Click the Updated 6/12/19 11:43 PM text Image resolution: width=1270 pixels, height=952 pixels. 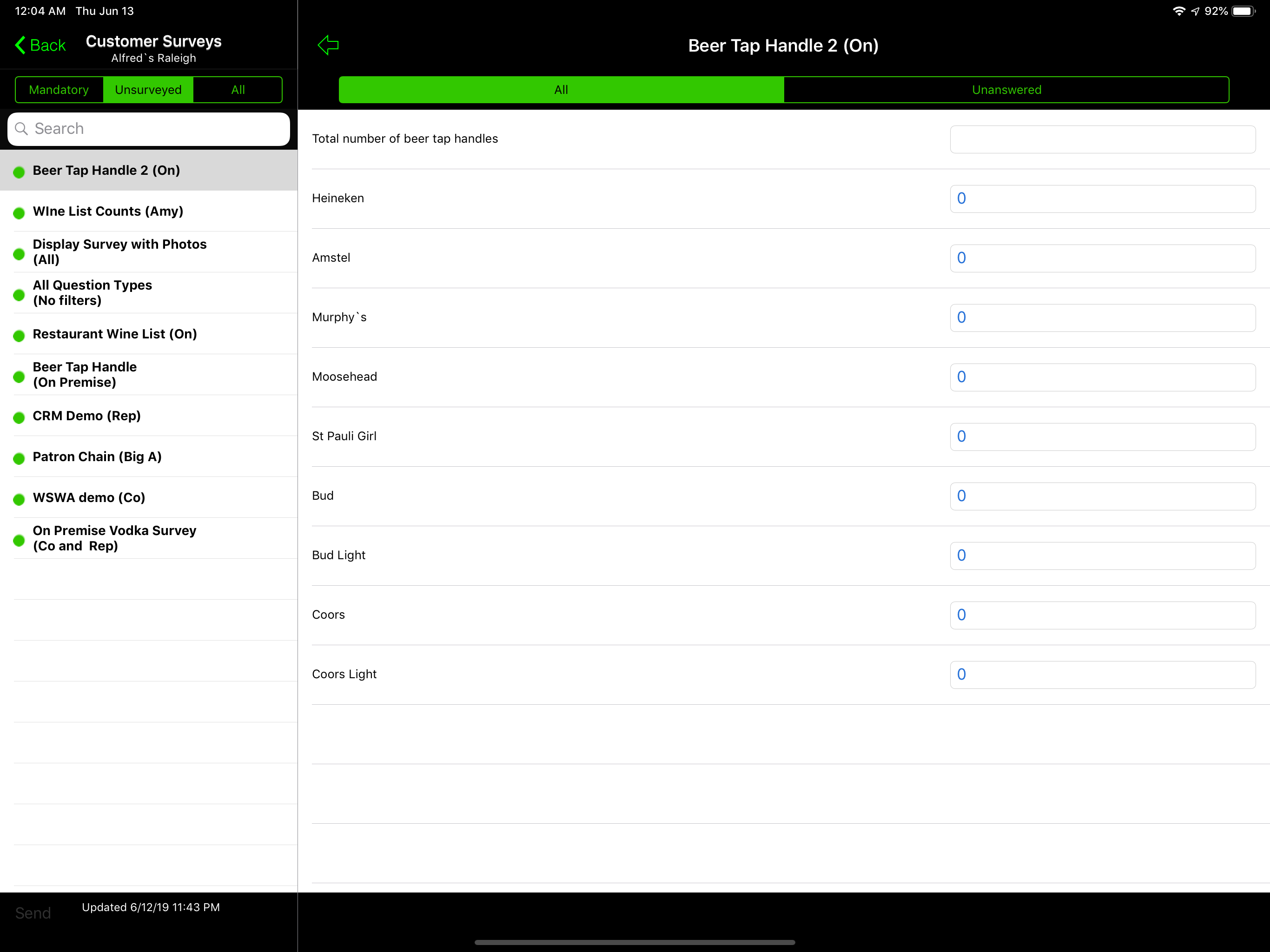coord(151,907)
